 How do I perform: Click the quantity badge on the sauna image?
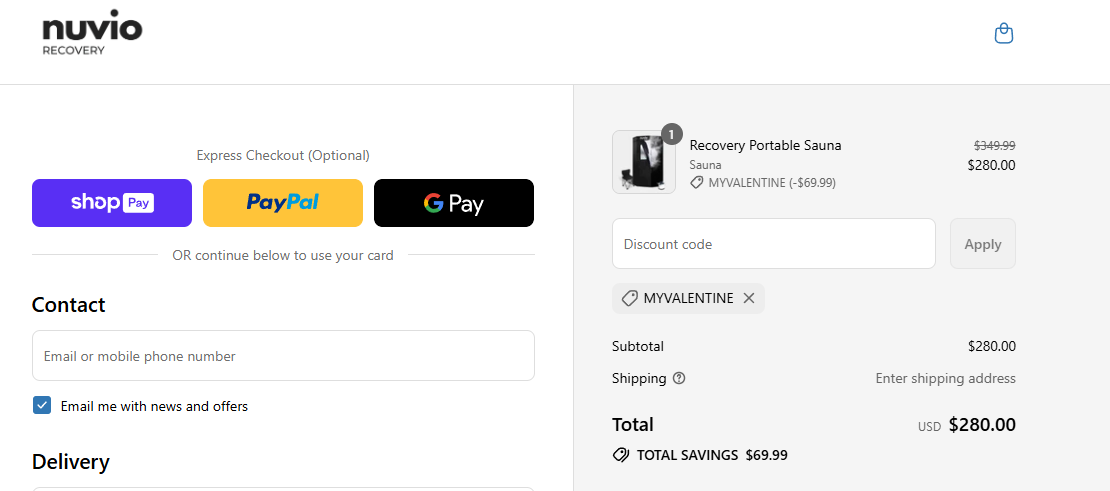(x=672, y=134)
